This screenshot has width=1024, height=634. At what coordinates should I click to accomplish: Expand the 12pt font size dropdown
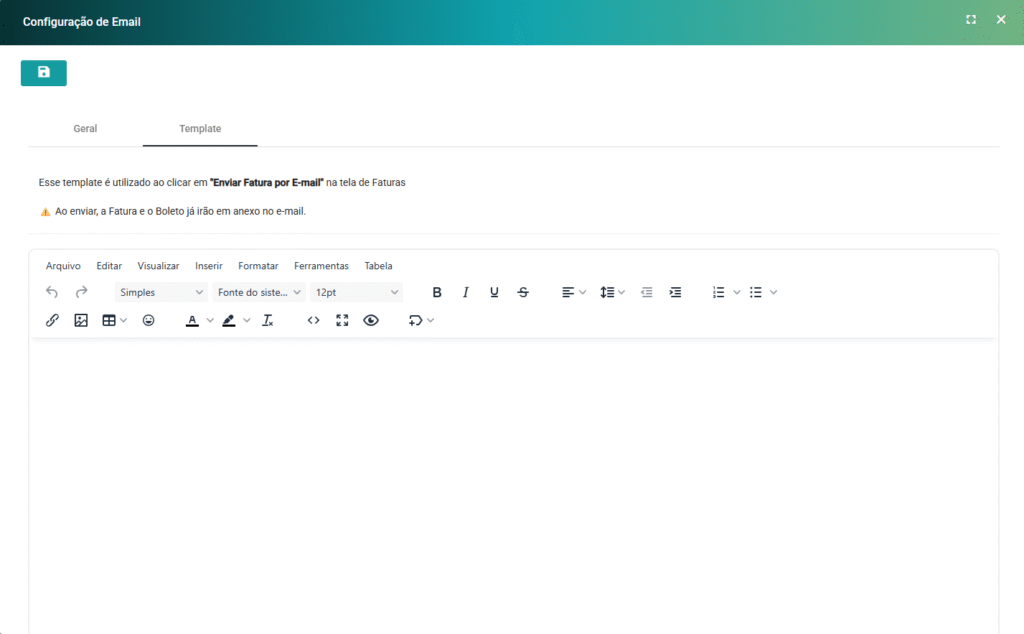[356, 292]
